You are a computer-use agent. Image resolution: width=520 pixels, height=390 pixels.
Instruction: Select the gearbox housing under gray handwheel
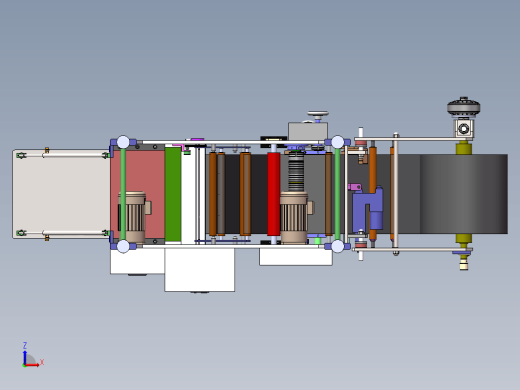[463, 128]
